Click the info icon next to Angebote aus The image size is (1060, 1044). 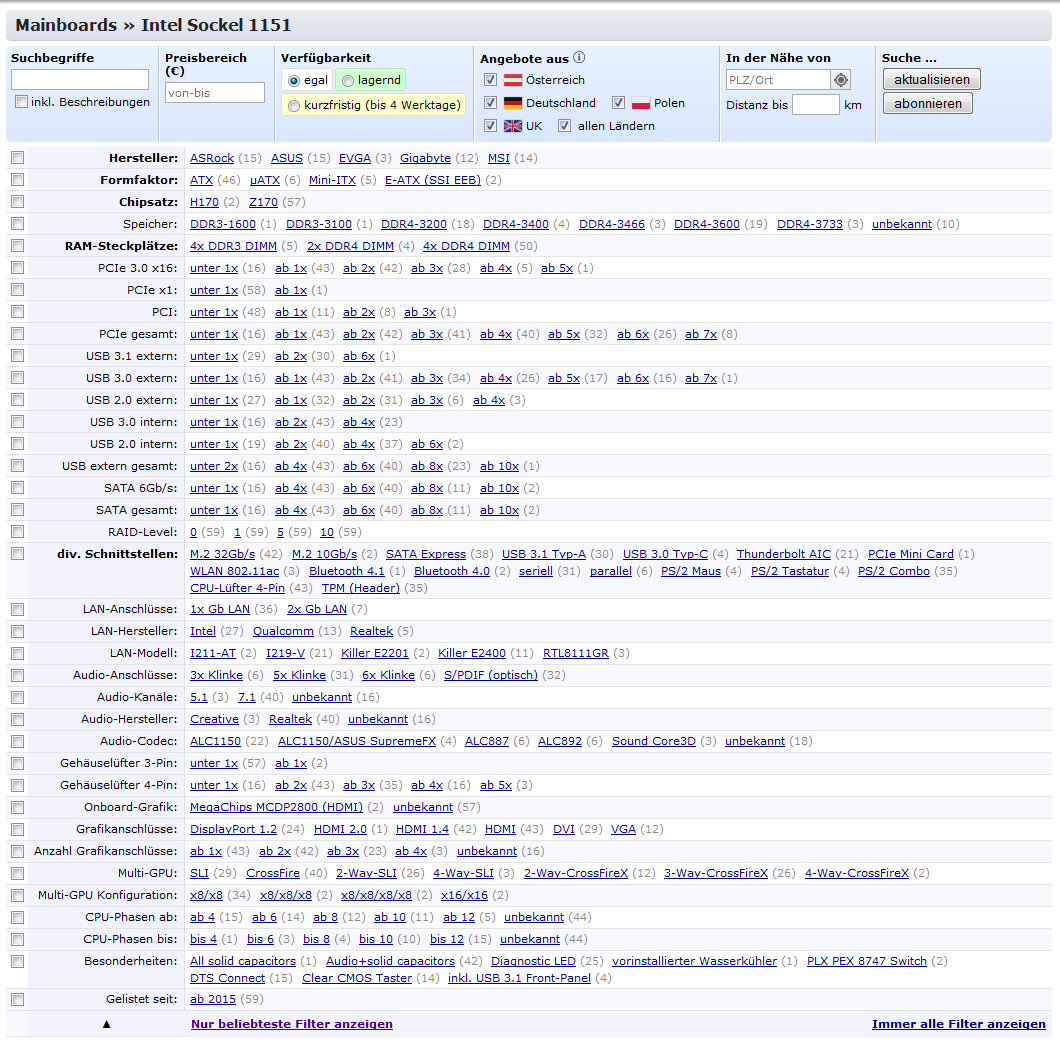579,57
